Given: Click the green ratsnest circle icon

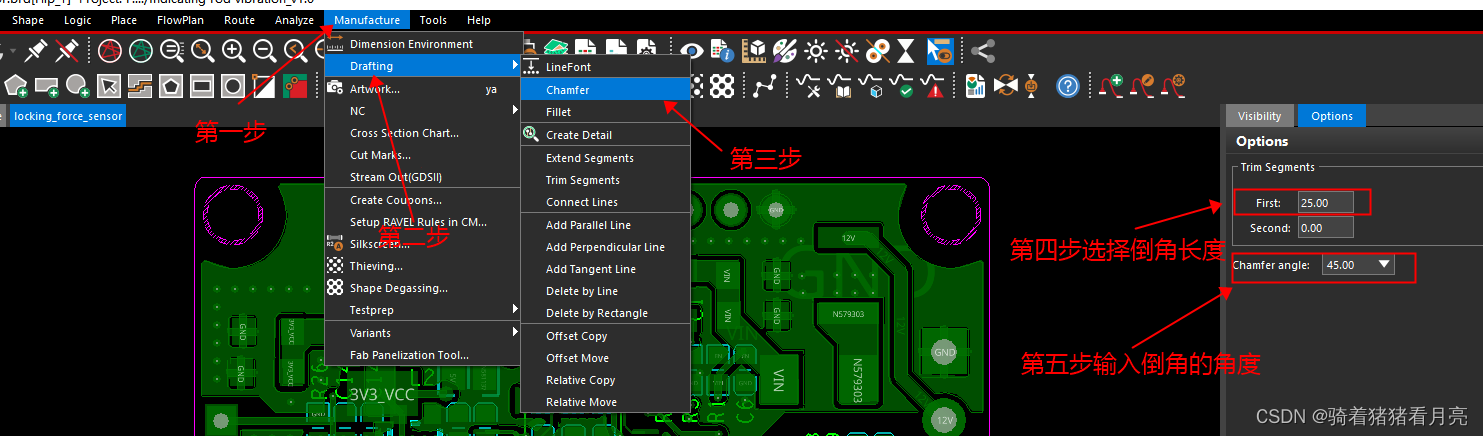Looking at the screenshot, I should (141, 49).
